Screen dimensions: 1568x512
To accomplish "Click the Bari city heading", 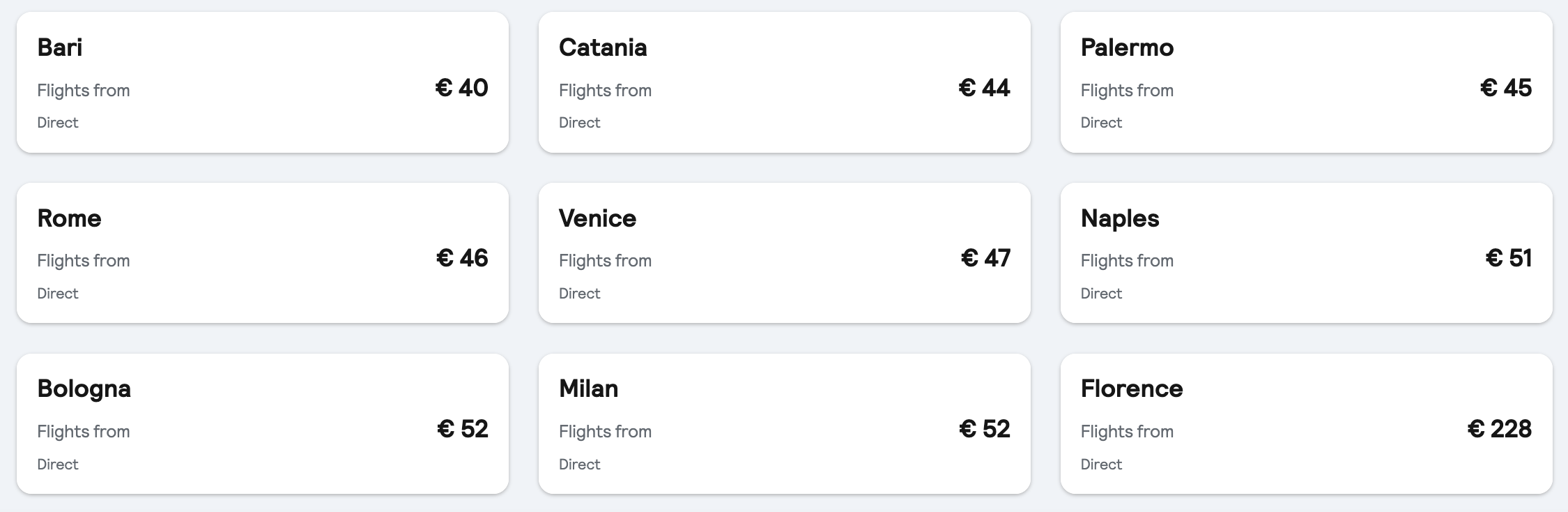I will click(x=60, y=47).
